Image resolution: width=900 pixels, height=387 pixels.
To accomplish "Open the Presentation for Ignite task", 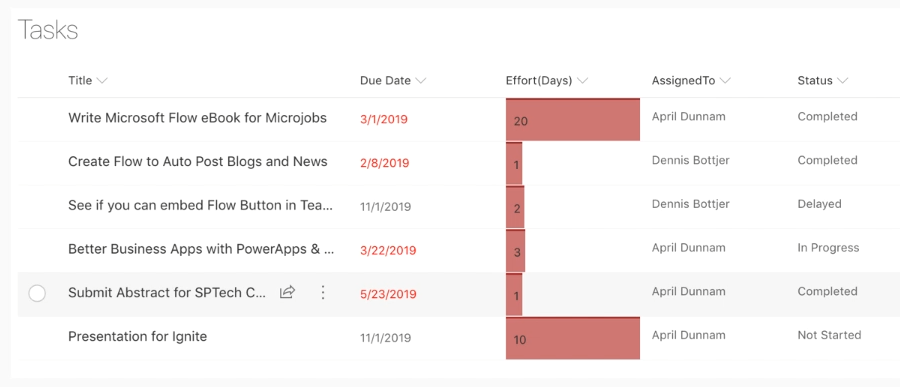I will (x=138, y=336).
